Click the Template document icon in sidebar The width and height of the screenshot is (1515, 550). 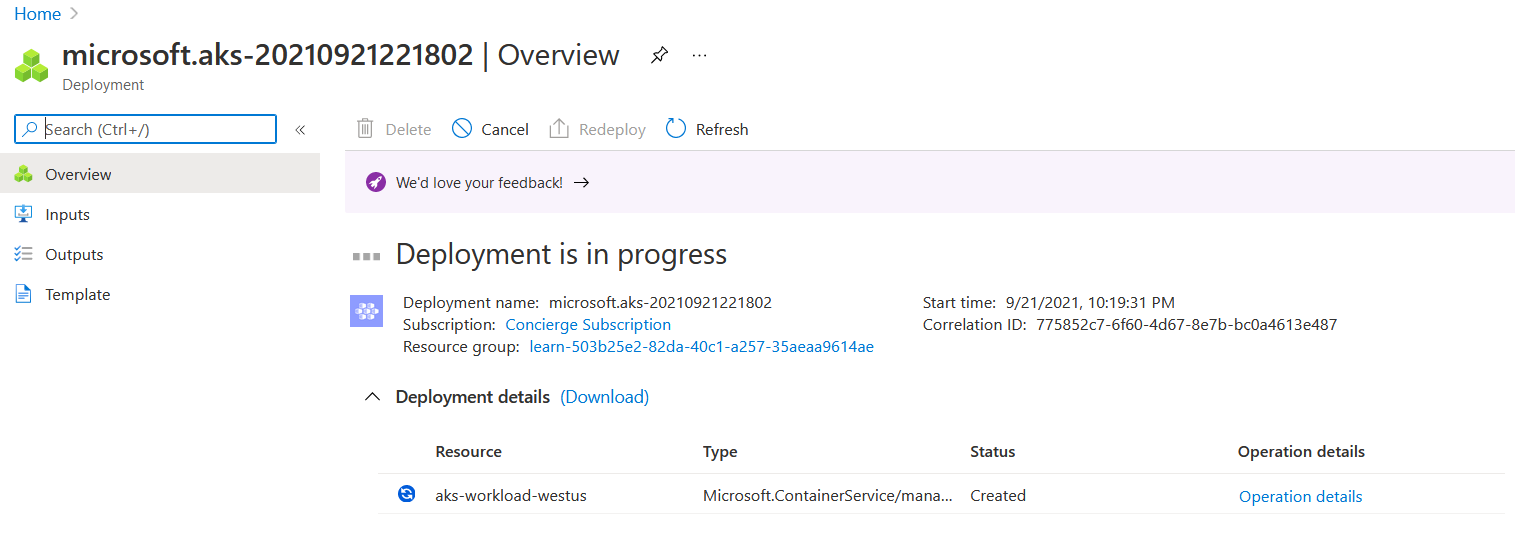[24, 294]
